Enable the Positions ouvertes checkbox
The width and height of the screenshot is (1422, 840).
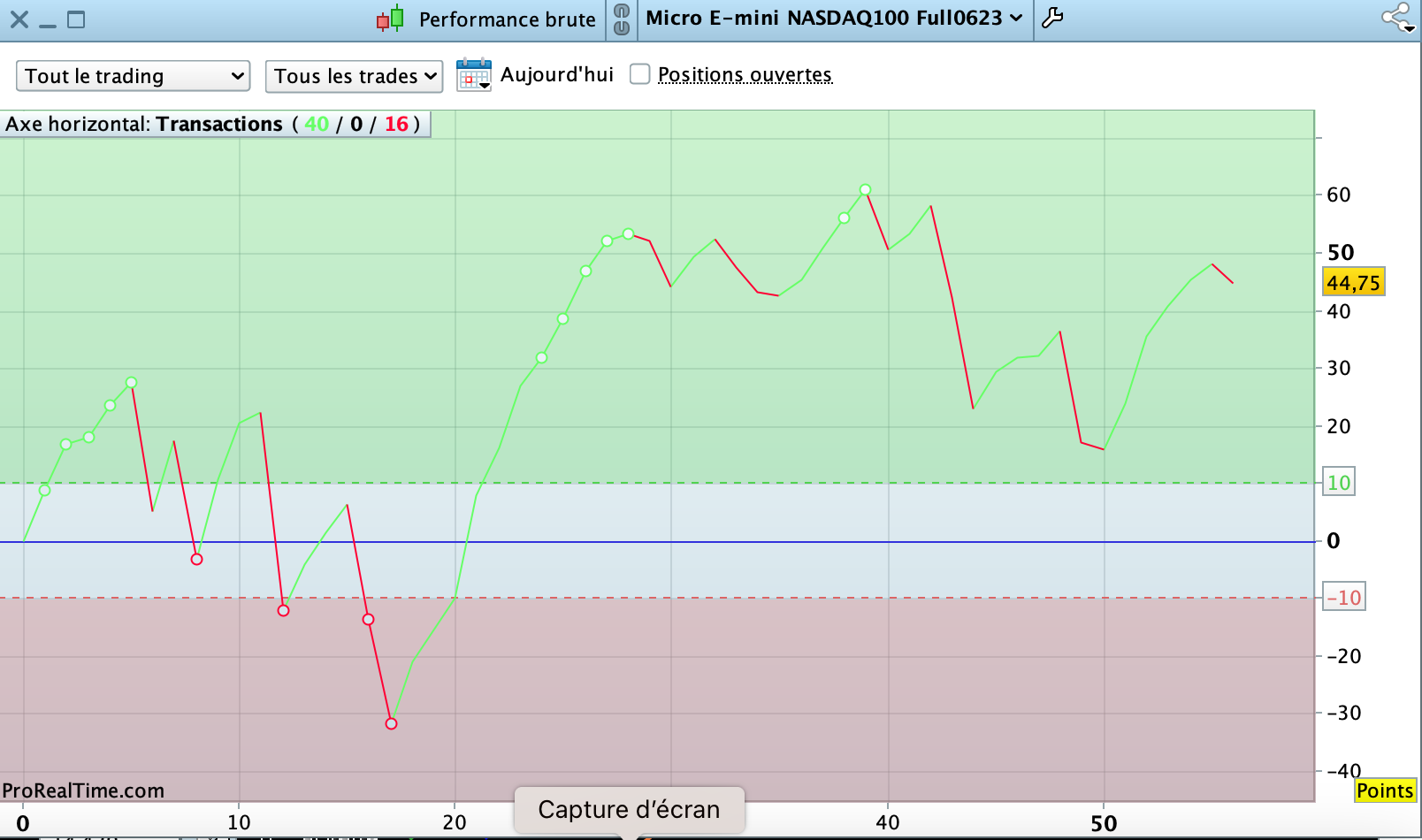[639, 74]
